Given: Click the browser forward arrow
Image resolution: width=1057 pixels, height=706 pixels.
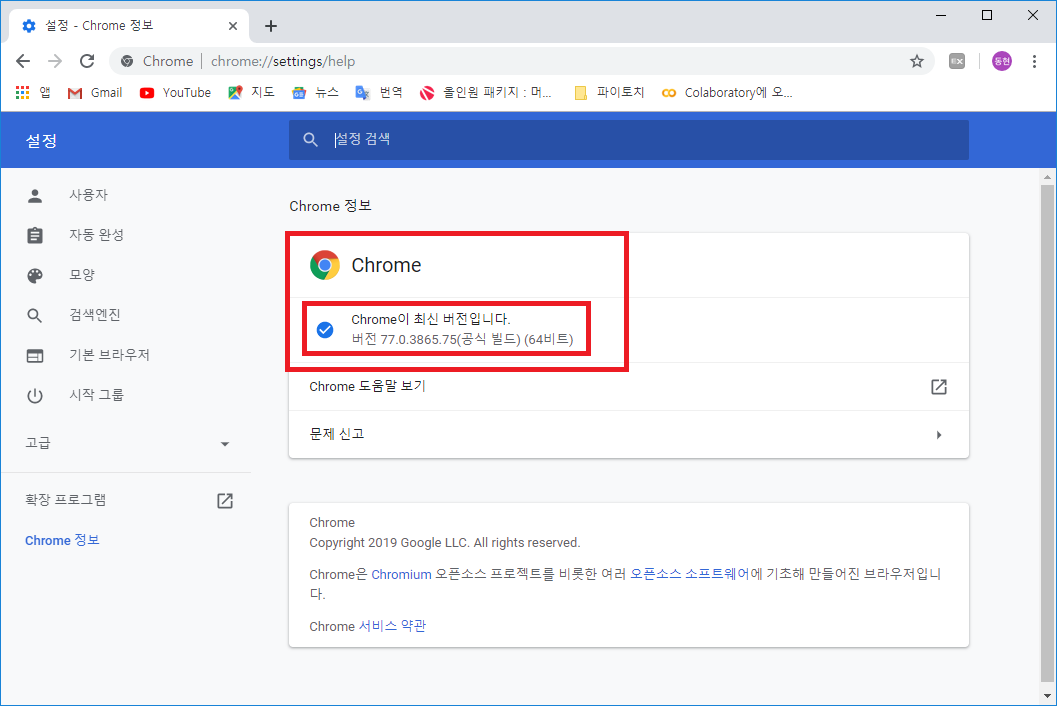Looking at the screenshot, I should pos(55,61).
